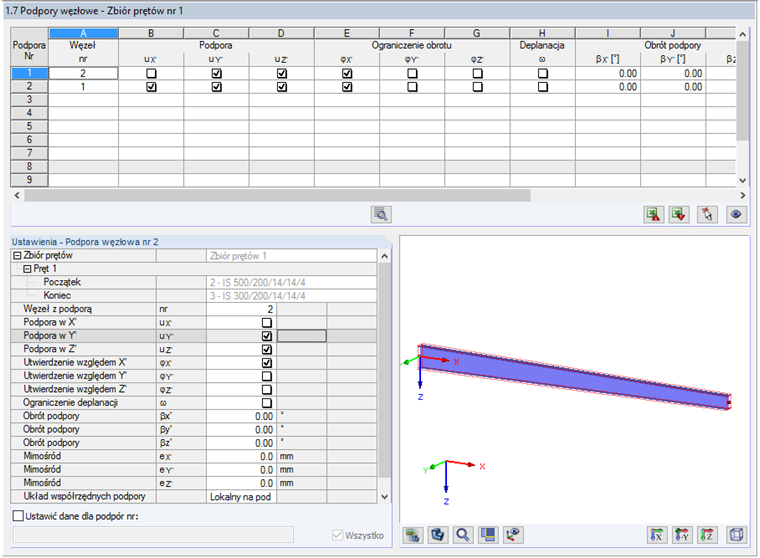Viewport: 760px width, 558px height.
Task: Click the 'Układ współrzędnych podpory' label
Action: (84, 496)
